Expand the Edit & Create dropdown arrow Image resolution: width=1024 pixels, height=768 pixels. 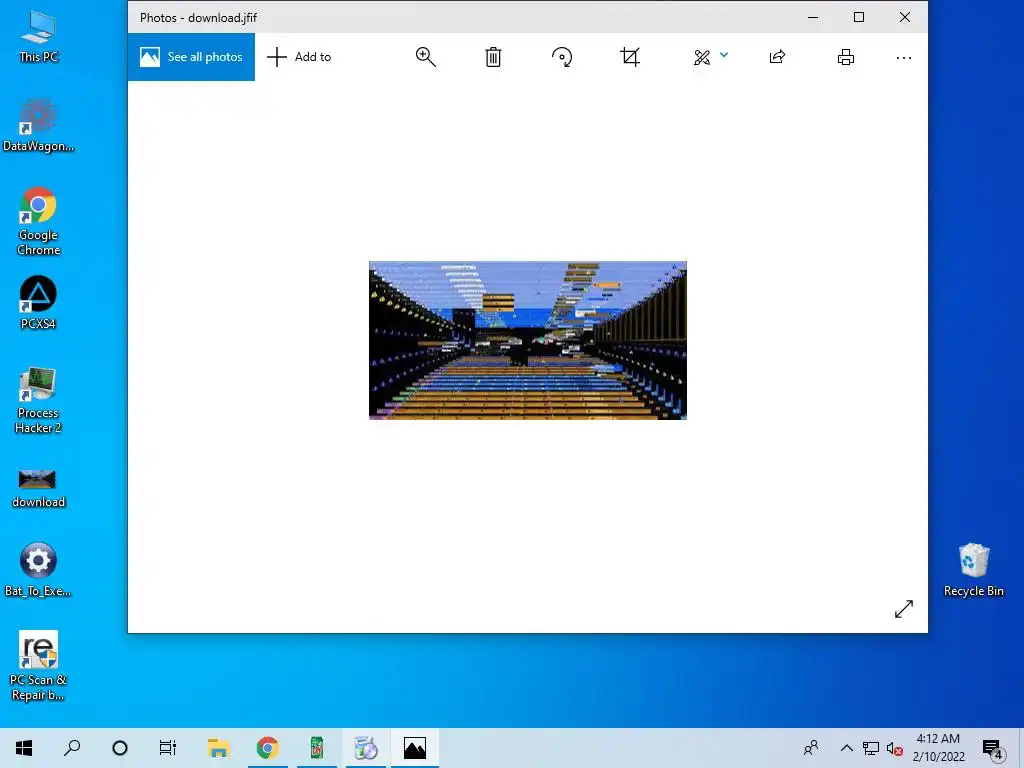[x=724, y=55]
